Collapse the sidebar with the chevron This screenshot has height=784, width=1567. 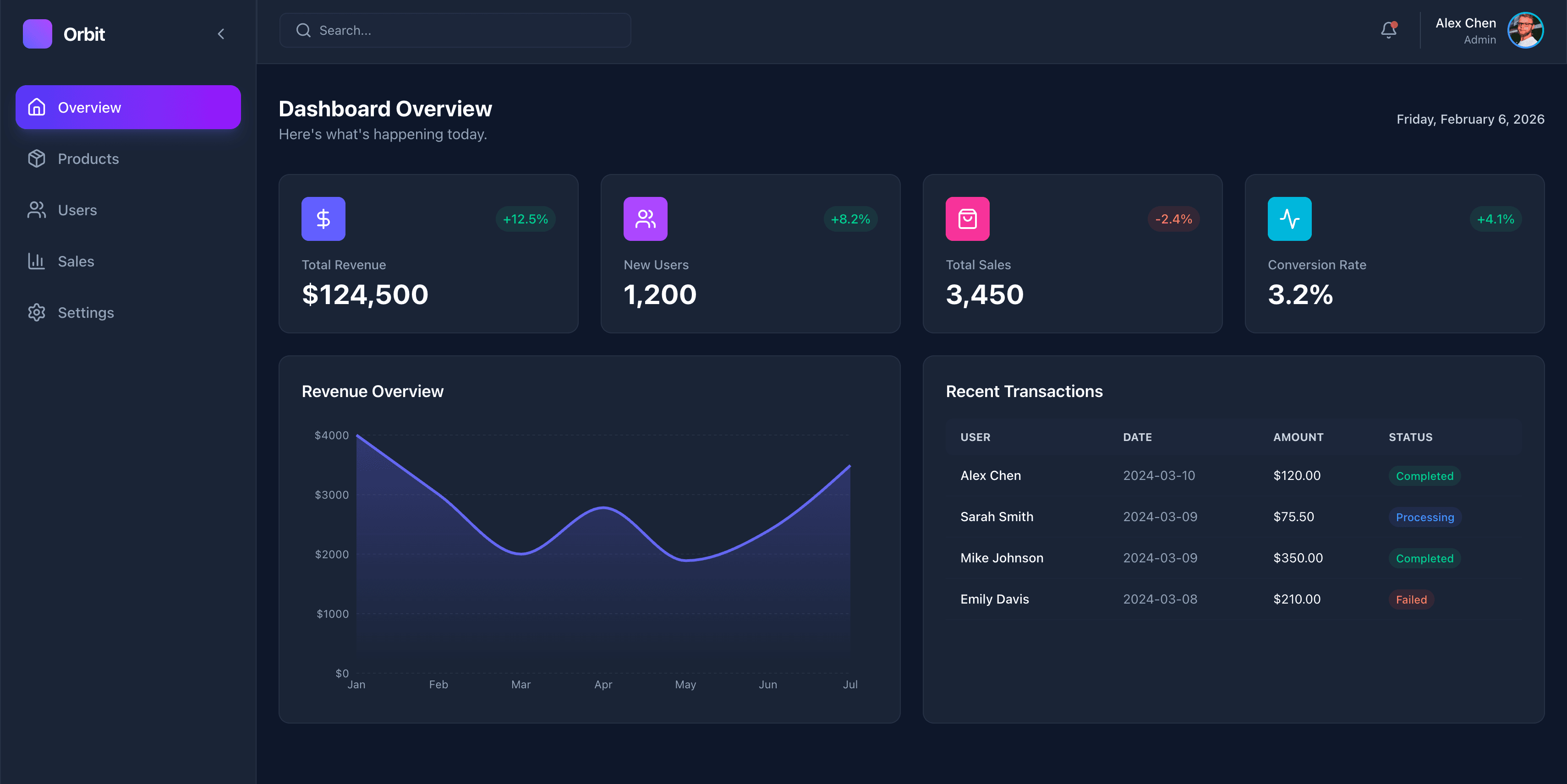tap(221, 34)
